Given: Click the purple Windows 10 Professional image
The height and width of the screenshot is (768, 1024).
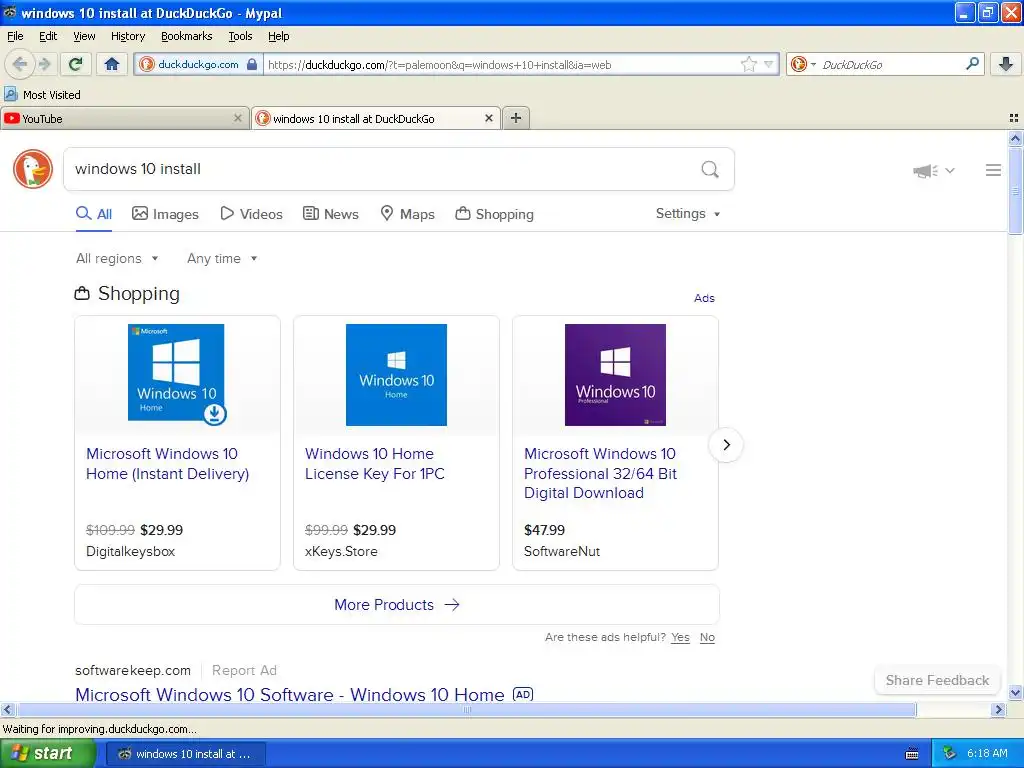Looking at the screenshot, I should (615, 375).
